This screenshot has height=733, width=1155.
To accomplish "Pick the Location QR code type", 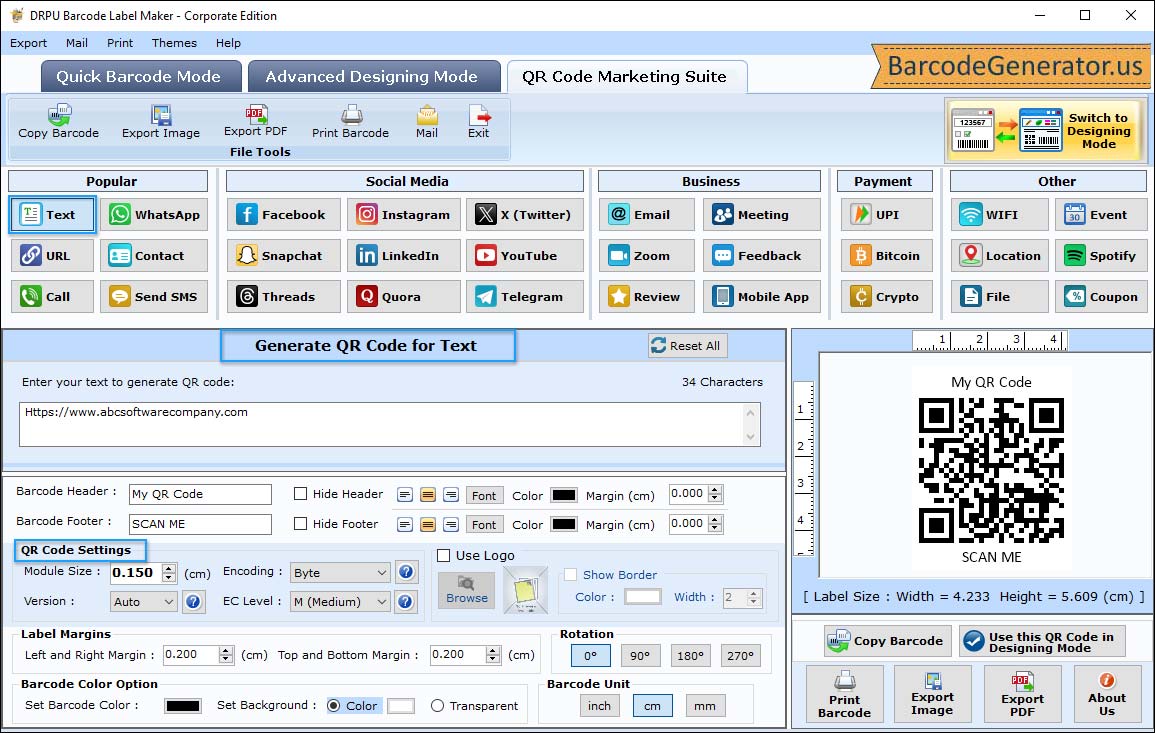I will coord(1000,256).
